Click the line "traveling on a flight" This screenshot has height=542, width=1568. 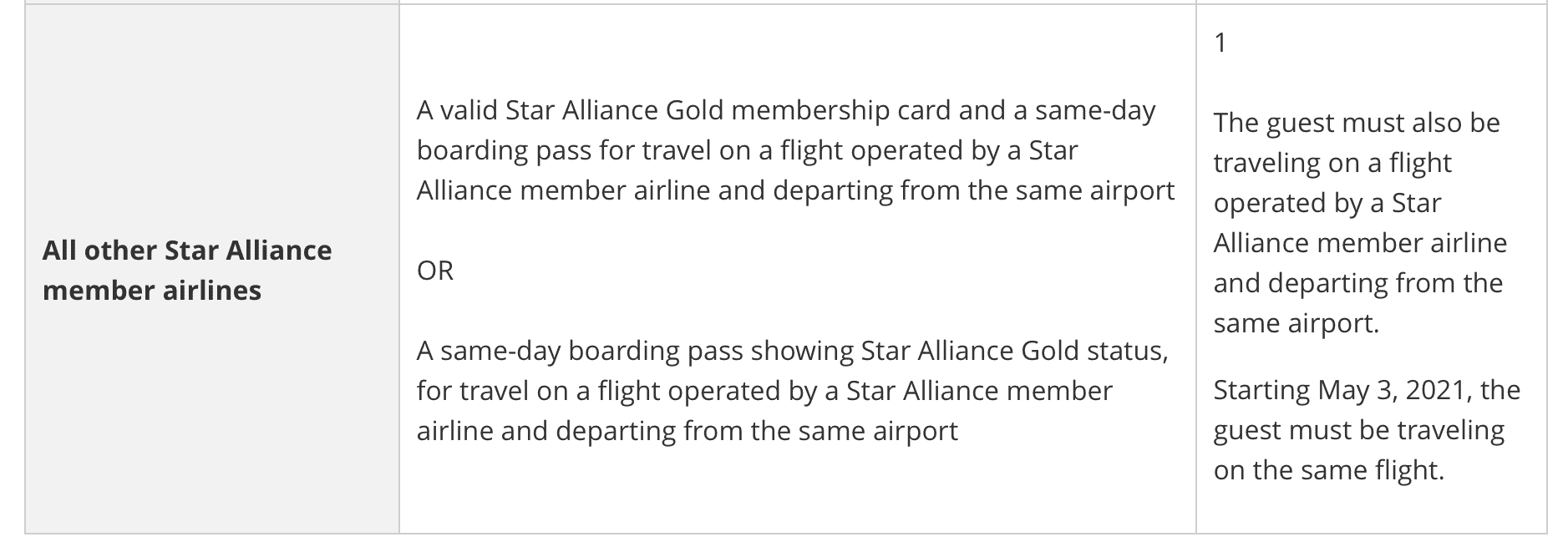coord(1332,163)
